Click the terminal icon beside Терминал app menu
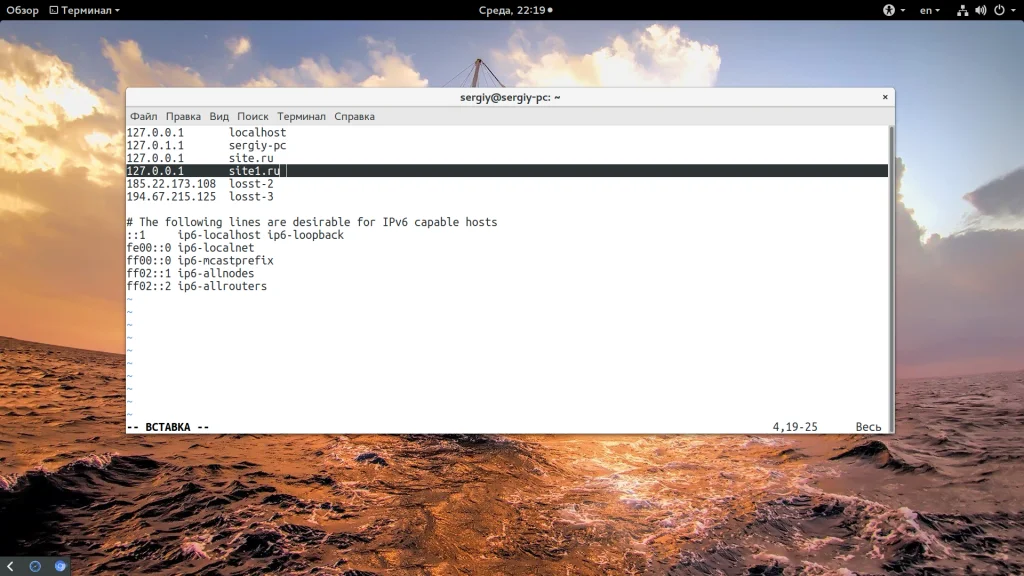1024x576 pixels. (54, 10)
